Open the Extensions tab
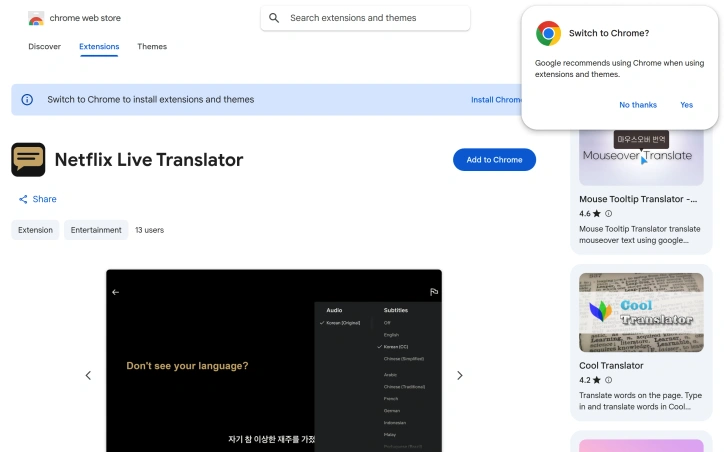This screenshot has width=724, height=452. coord(99,47)
